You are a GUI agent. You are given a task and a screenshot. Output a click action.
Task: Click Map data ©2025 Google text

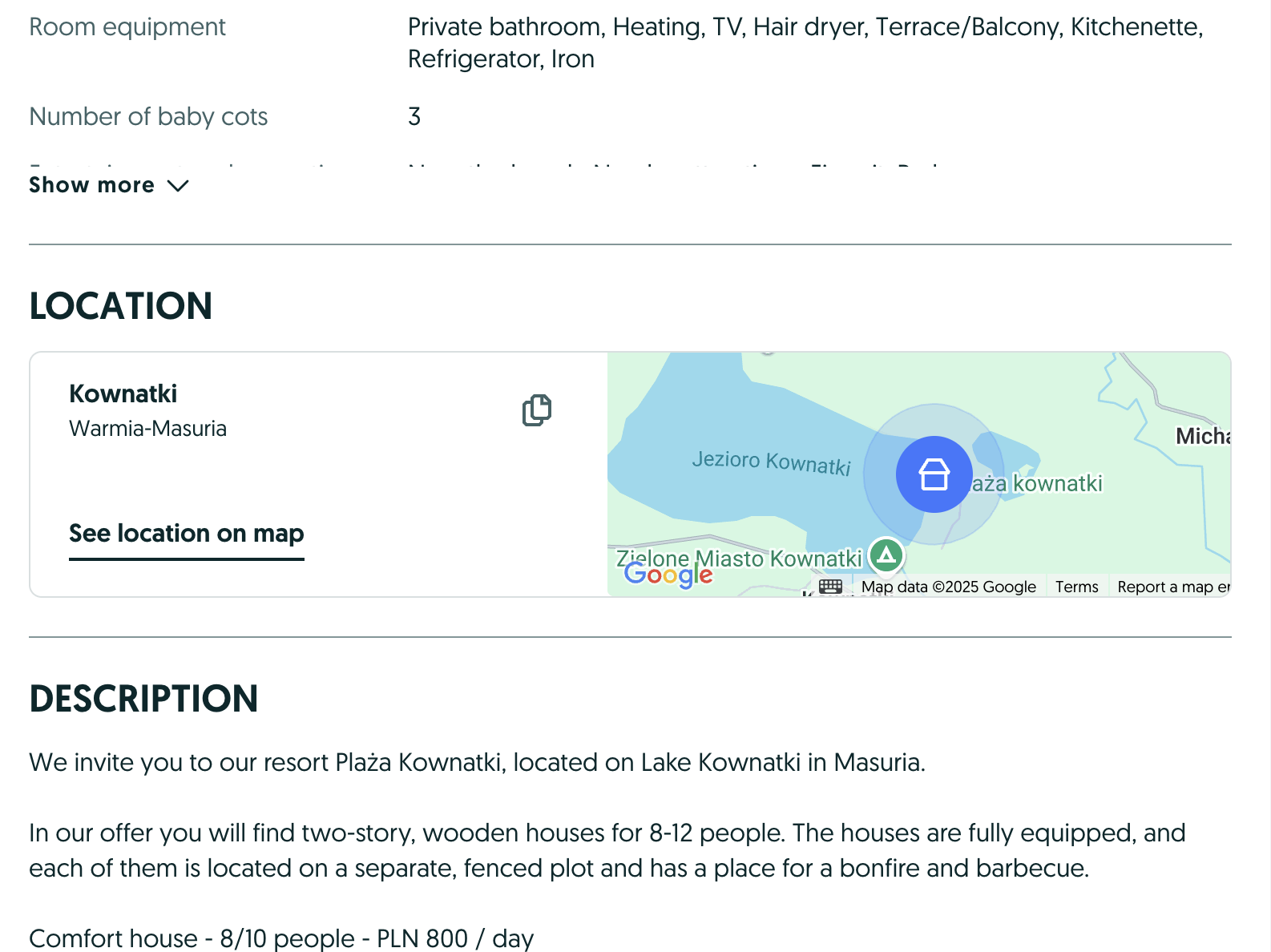(x=948, y=587)
